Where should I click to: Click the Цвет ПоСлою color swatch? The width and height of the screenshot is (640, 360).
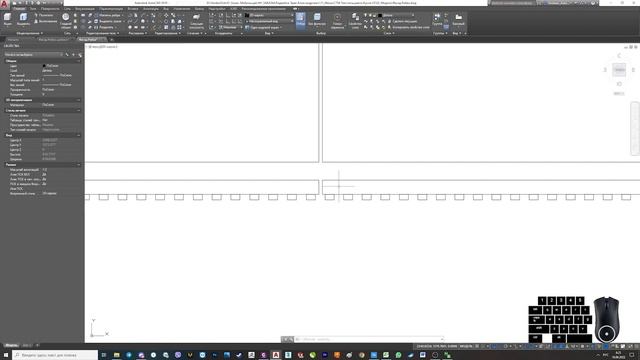(x=44, y=66)
